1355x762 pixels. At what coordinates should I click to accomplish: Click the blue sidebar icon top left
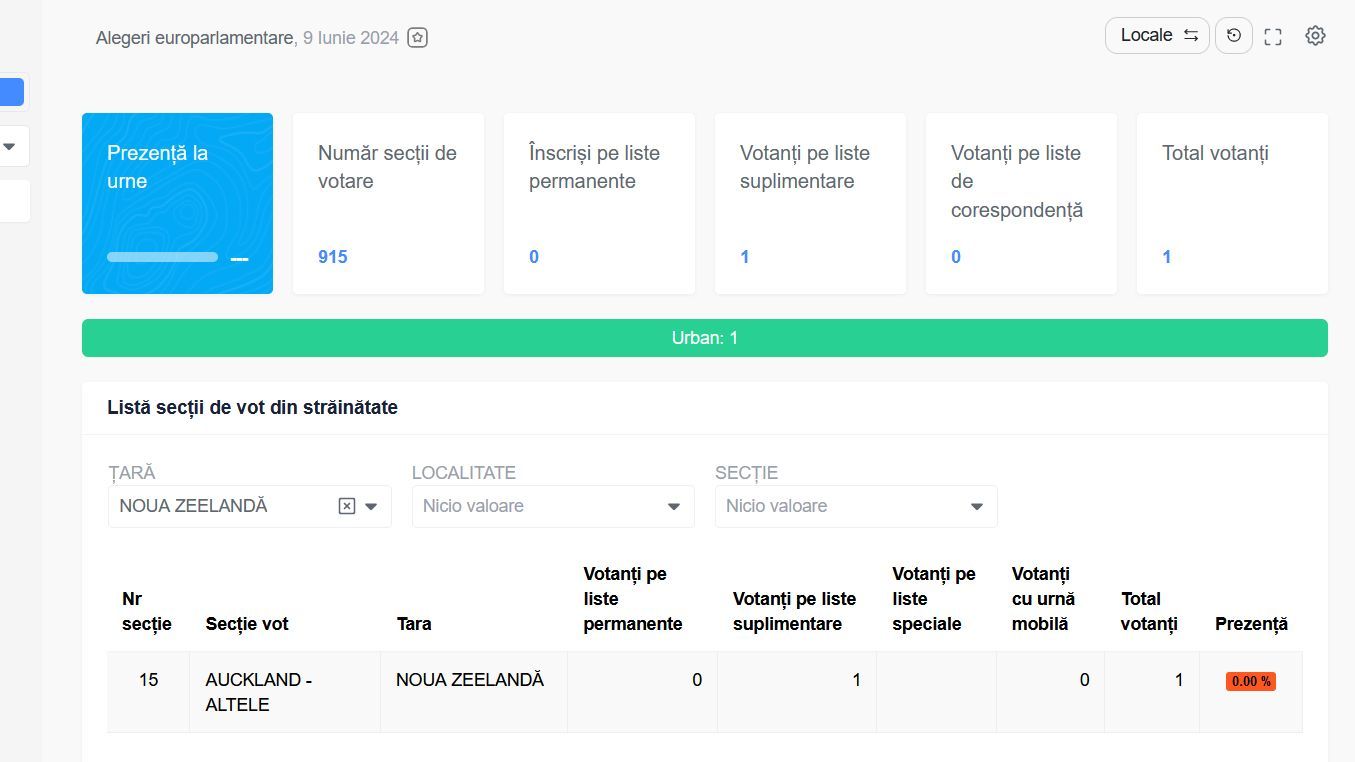[12, 91]
